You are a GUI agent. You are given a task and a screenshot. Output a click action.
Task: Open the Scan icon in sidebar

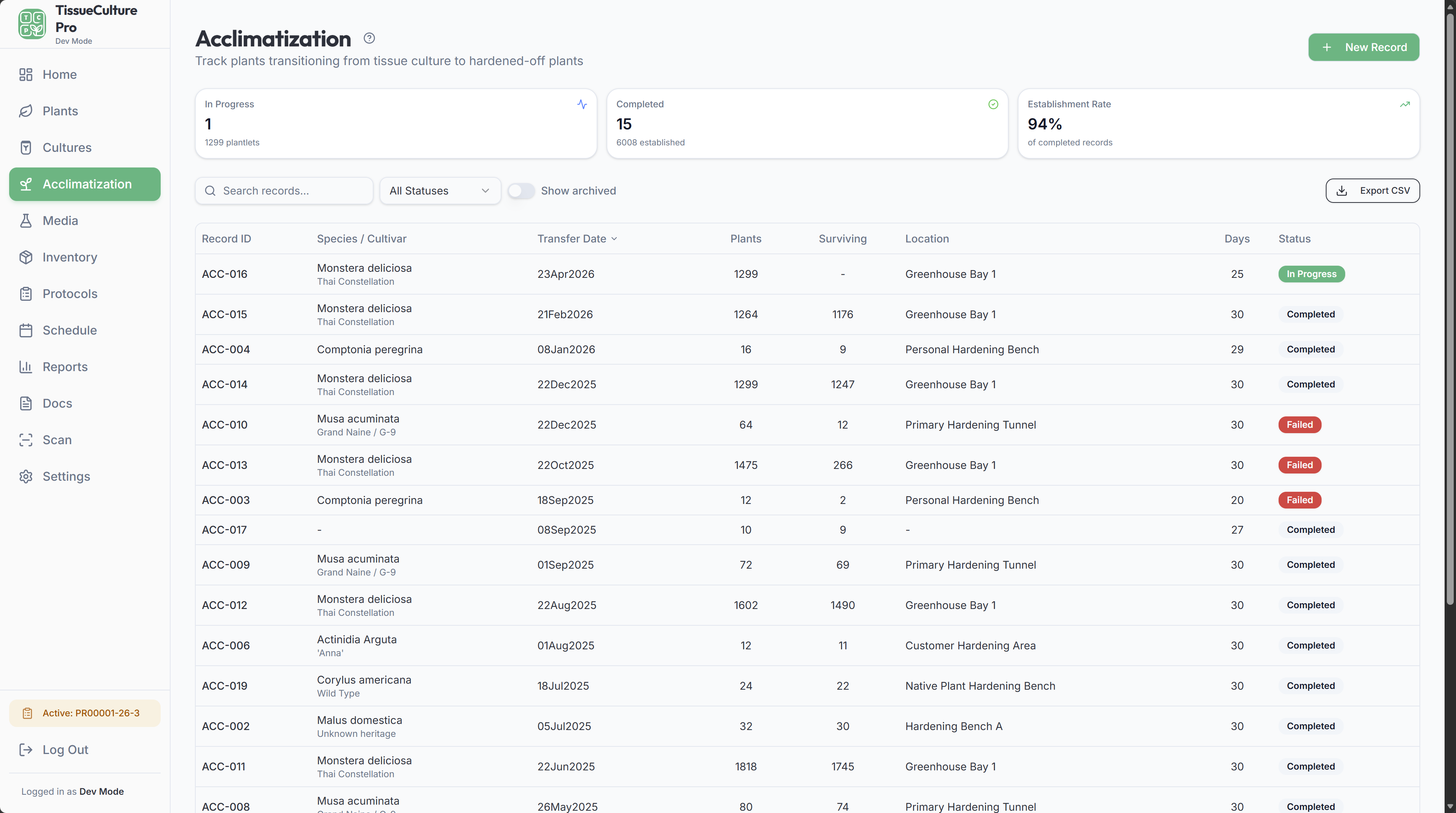point(26,440)
